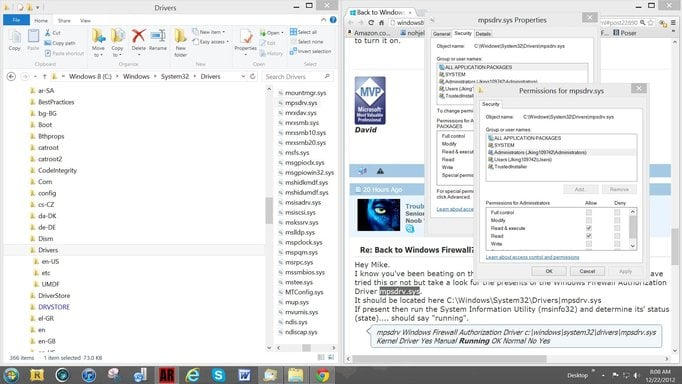
Task: Switch to the Share ribbon tab
Action: tap(64, 20)
